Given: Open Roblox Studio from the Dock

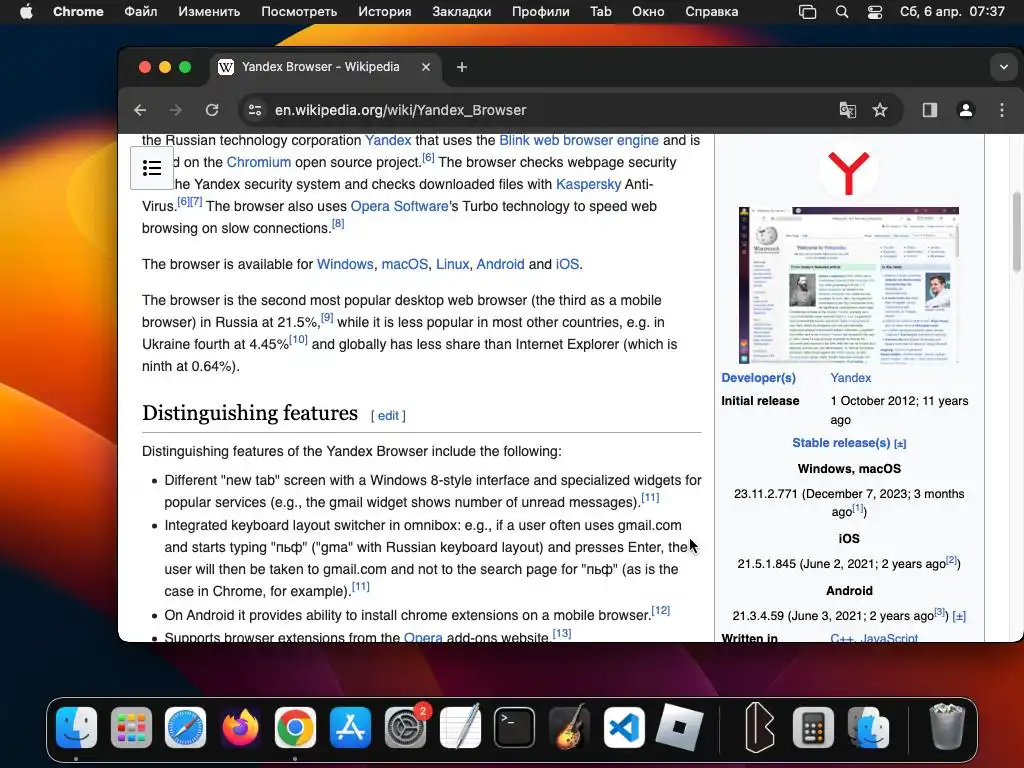Looking at the screenshot, I should (679, 727).
